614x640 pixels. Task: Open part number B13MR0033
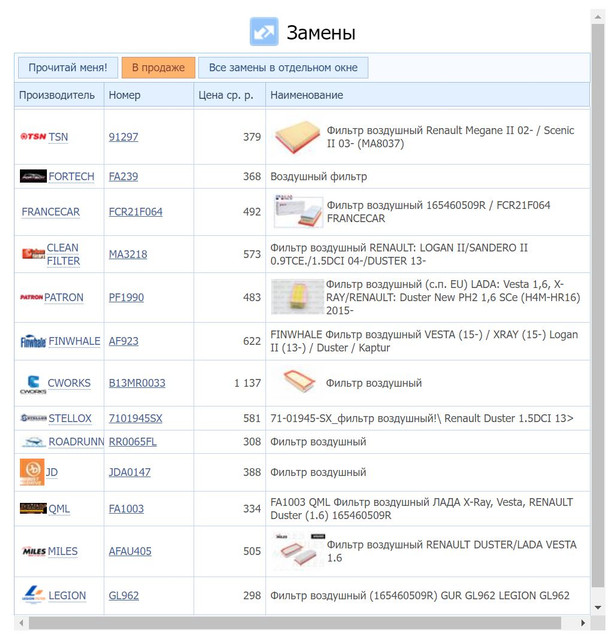pos(137,383)
